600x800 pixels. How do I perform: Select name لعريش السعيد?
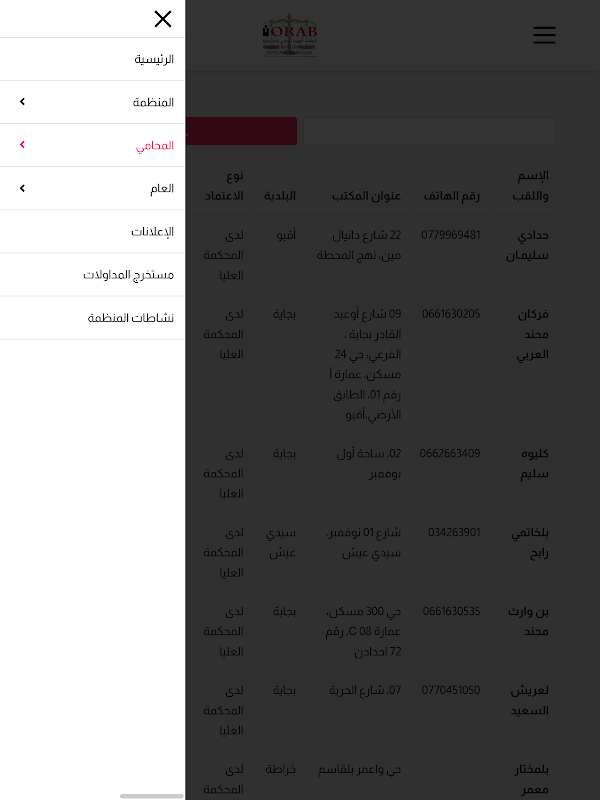pos(530,700)
